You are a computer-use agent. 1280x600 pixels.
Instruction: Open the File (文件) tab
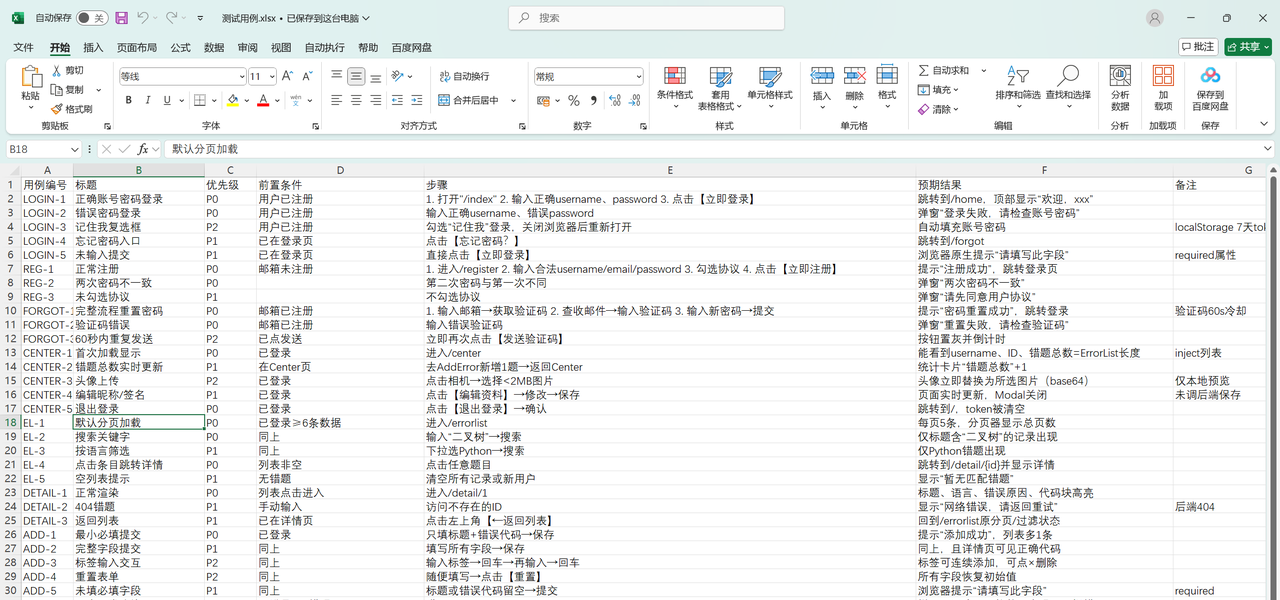pyautogui.click(x=23, y=47)
